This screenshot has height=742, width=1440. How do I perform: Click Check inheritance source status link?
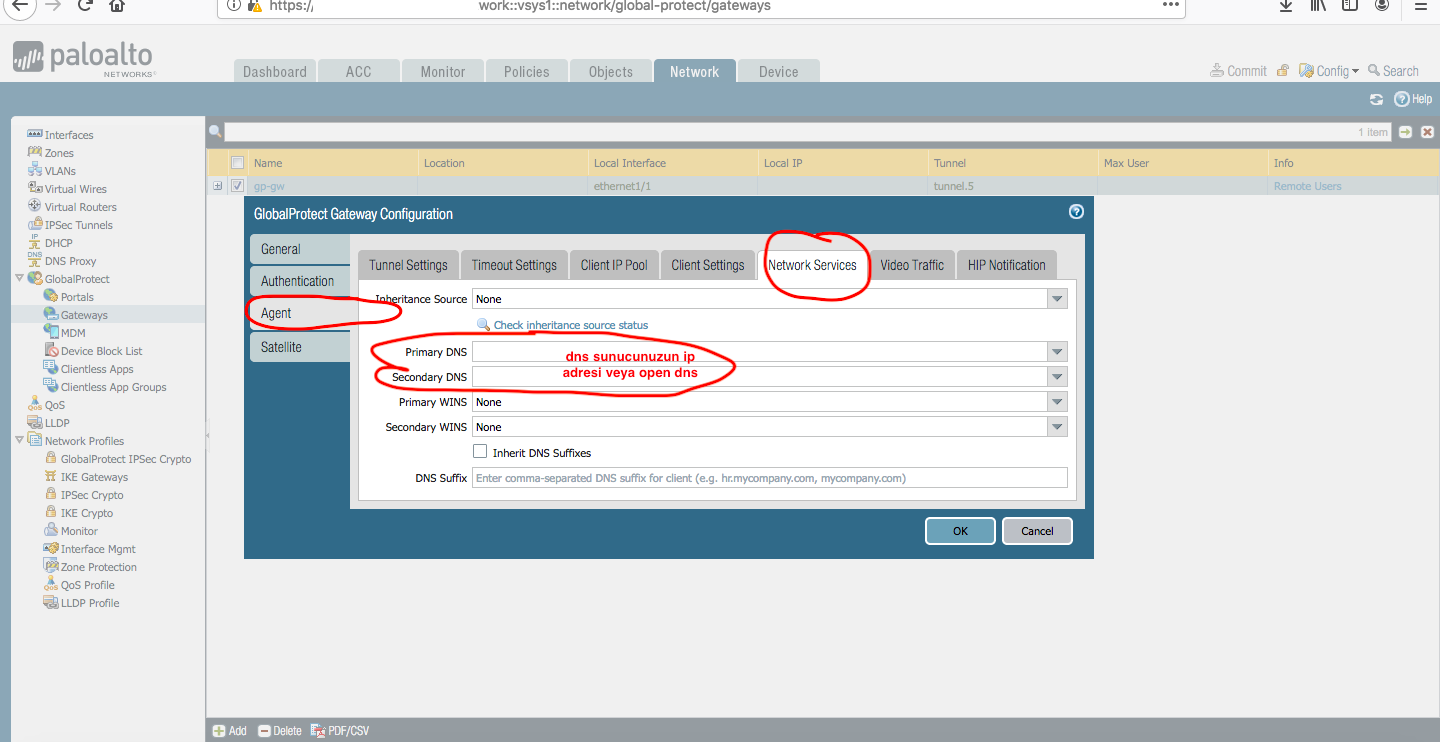(x=570, y=325)
